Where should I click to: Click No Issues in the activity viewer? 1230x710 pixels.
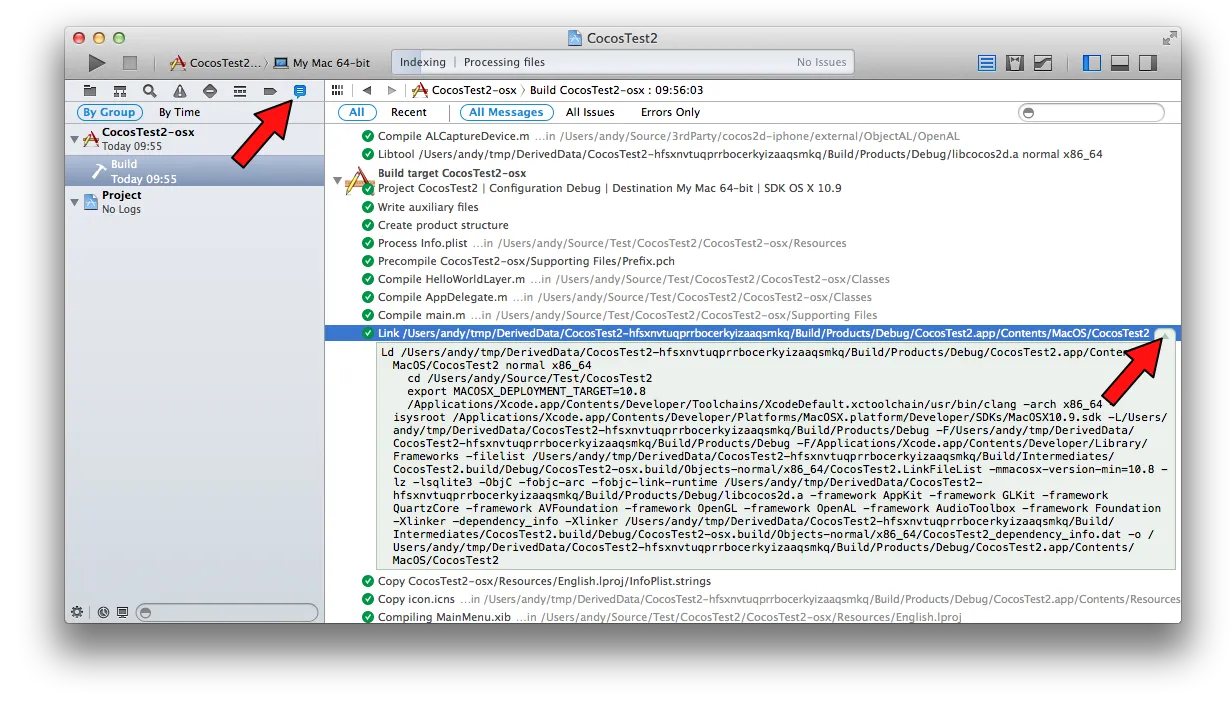pyautogui.click(x=821, y=62)
